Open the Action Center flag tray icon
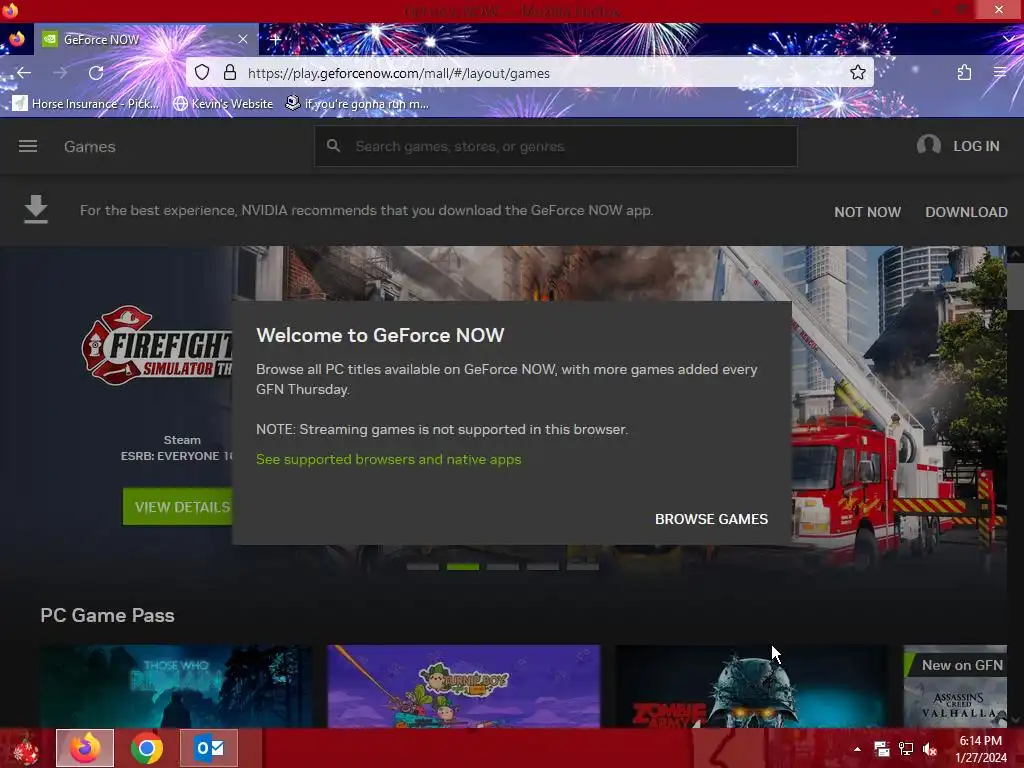This screenshot has height=768, width=1024. pyautogui.click(x=882, y=749)
